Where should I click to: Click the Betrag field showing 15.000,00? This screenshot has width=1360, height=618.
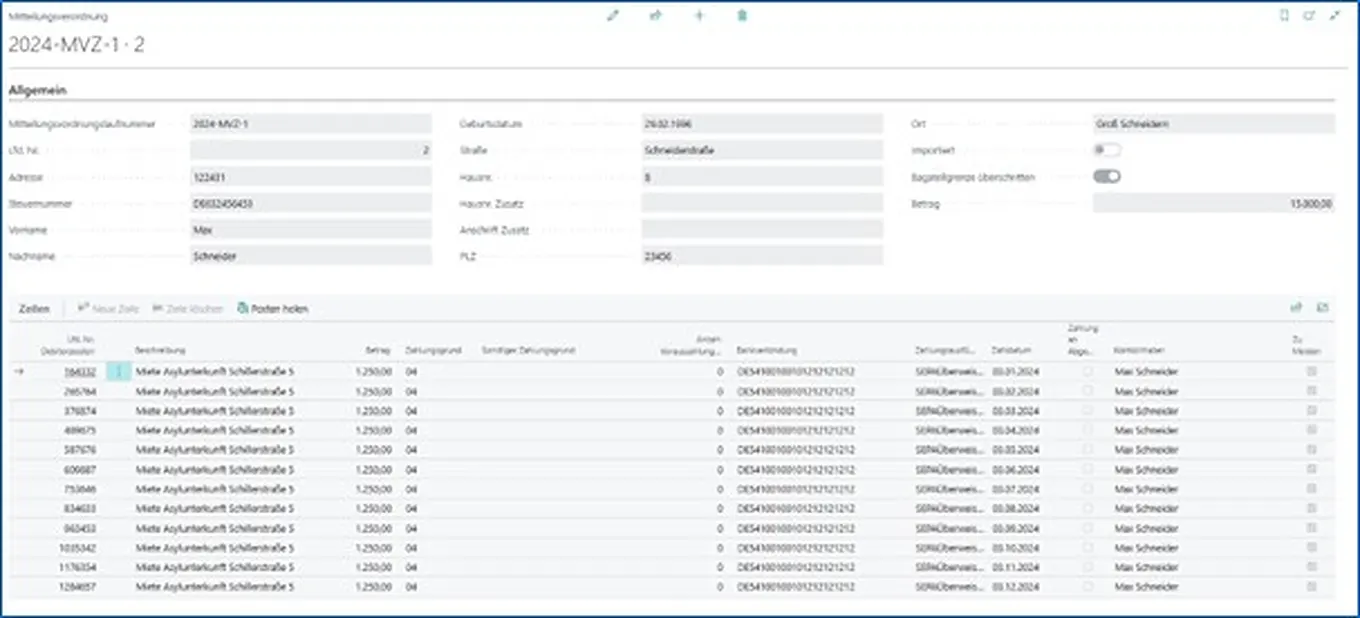[x=1213, y=204]
